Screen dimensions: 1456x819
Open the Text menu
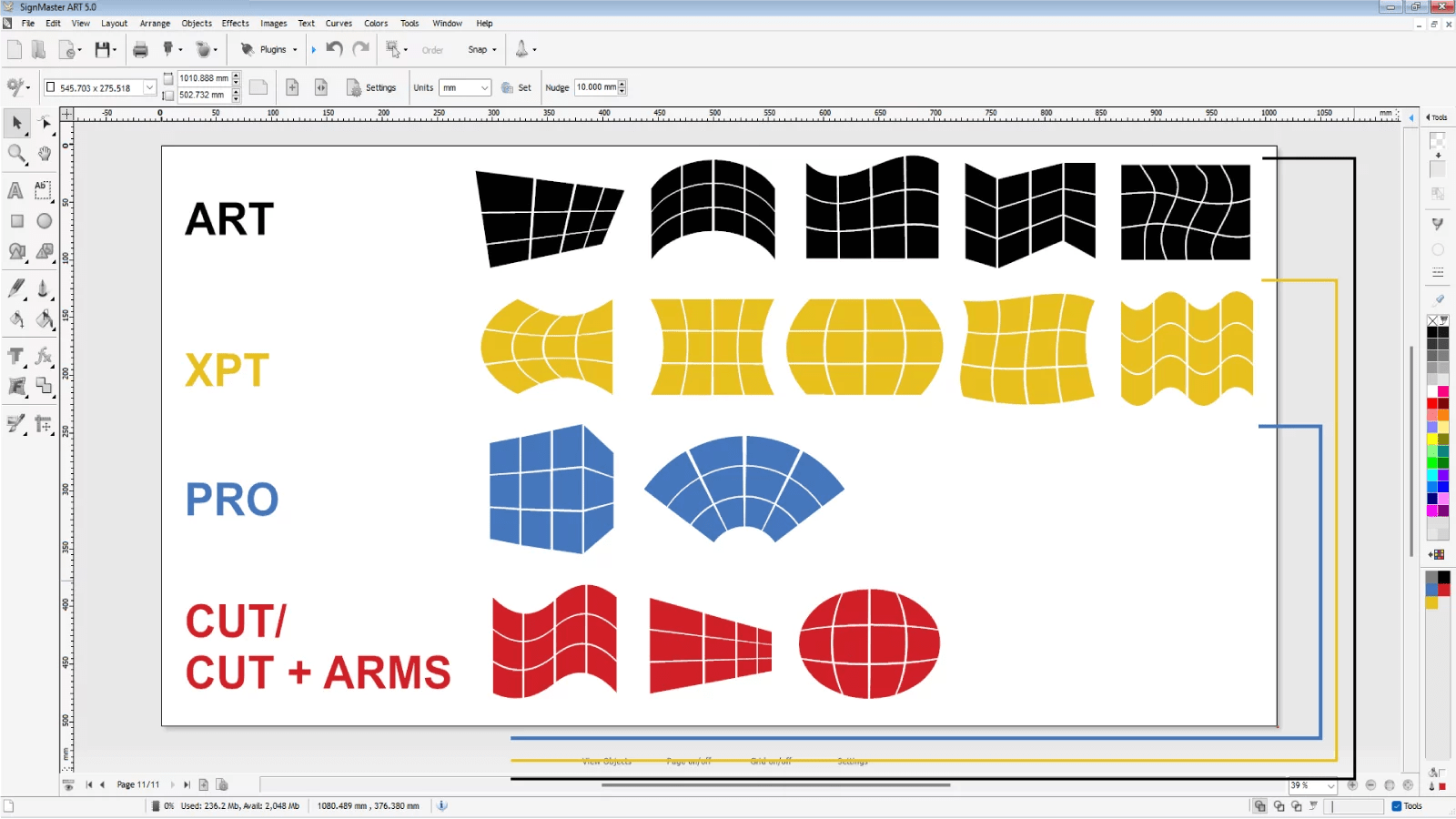pyautogui.click(x=307, y=24)
